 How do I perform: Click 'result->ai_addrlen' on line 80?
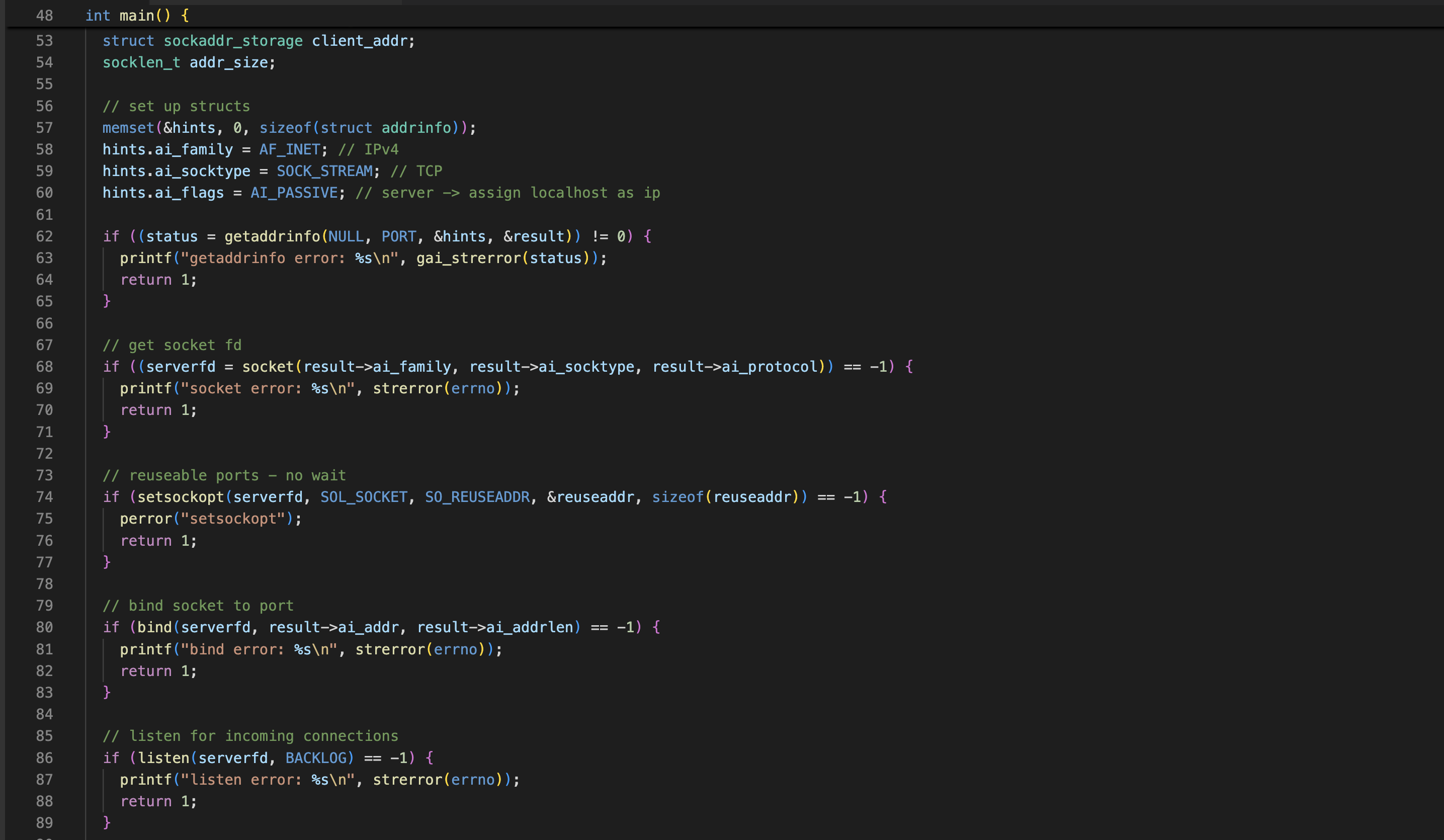495,627
